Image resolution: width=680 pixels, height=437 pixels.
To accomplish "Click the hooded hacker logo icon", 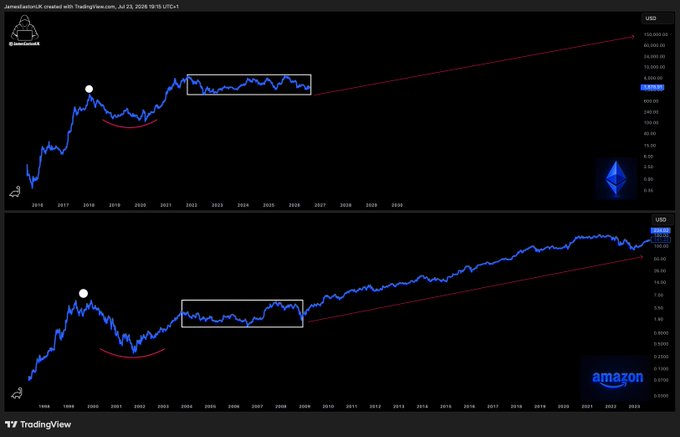I will [x=25, y=29].
